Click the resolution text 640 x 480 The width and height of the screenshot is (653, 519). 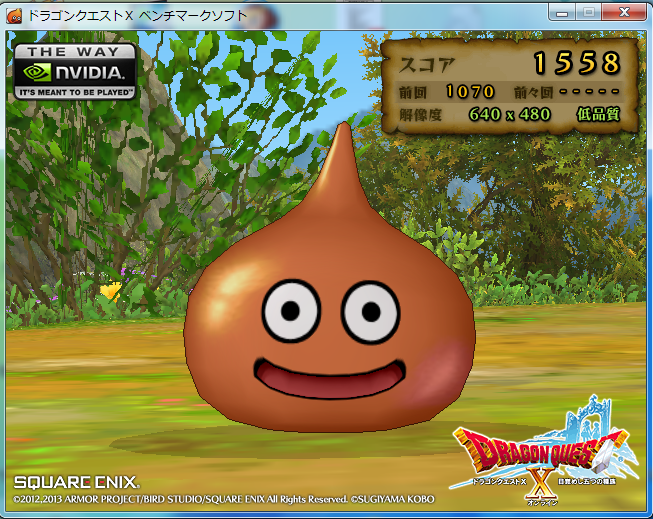click(x=510, y=114)
